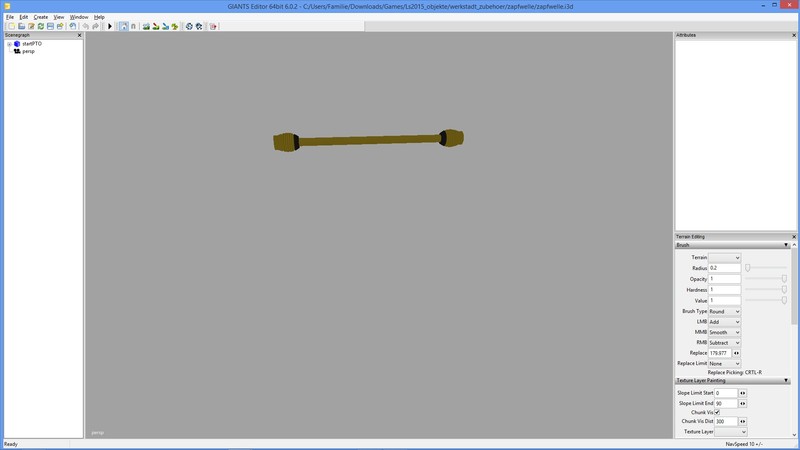Select the persp camera node icon
This screenshot has width=800, height=450.
coord(17,51)
